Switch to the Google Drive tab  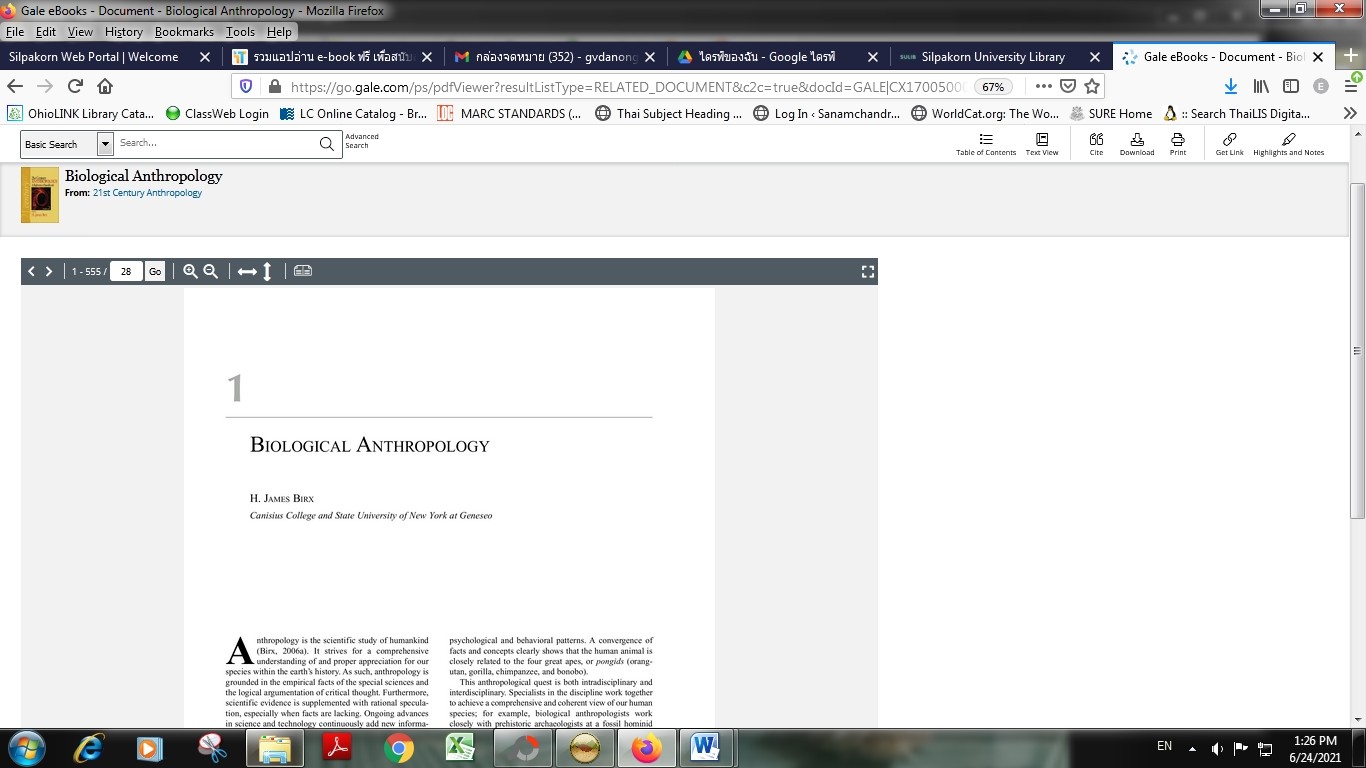(779, 57)
